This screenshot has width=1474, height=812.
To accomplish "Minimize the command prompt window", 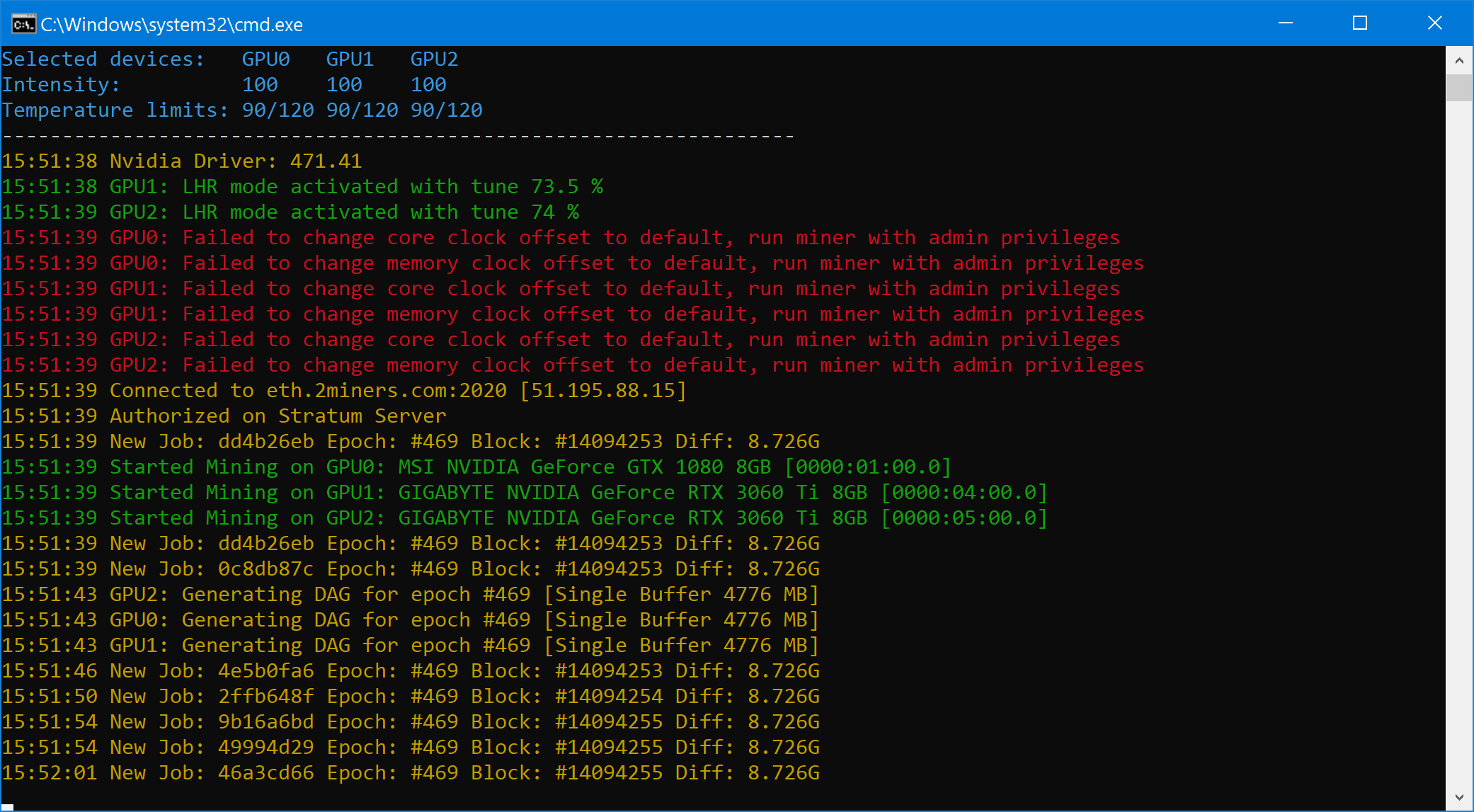I will [1286, 23].
